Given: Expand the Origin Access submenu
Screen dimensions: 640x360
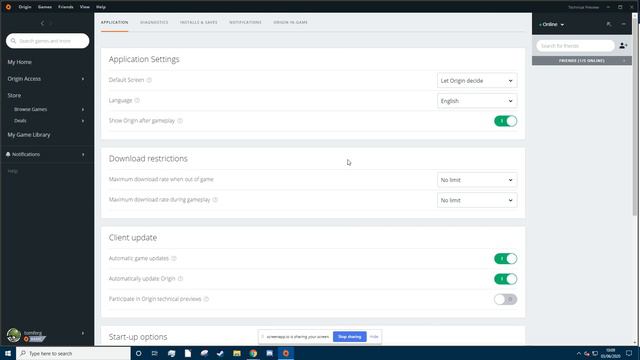Looking at the screenshot, I should [x=83, y=79].
